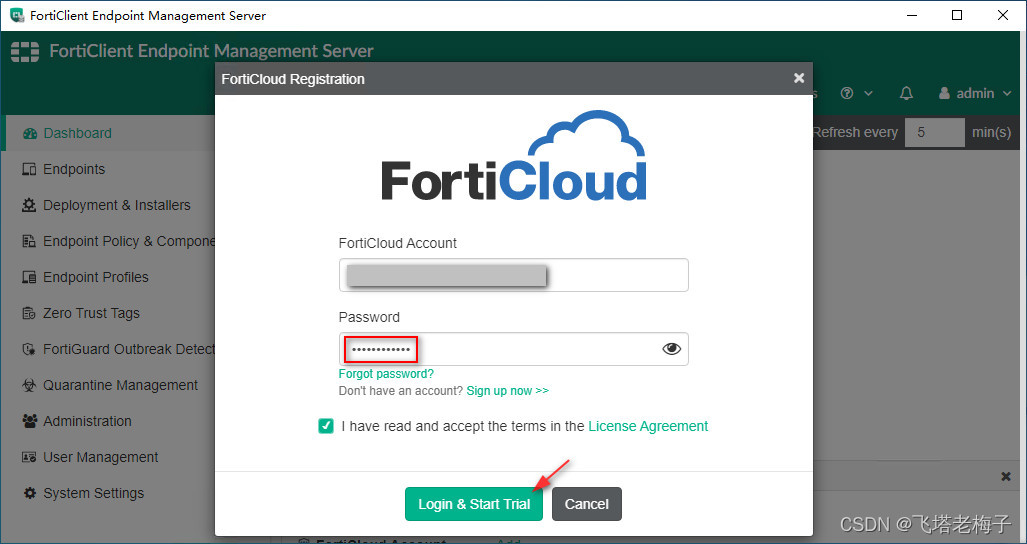Image resolution: width=1027 pixels, height=544 pixels.
Task: Follow the Forgot password? link
Action: pos(386,374)
